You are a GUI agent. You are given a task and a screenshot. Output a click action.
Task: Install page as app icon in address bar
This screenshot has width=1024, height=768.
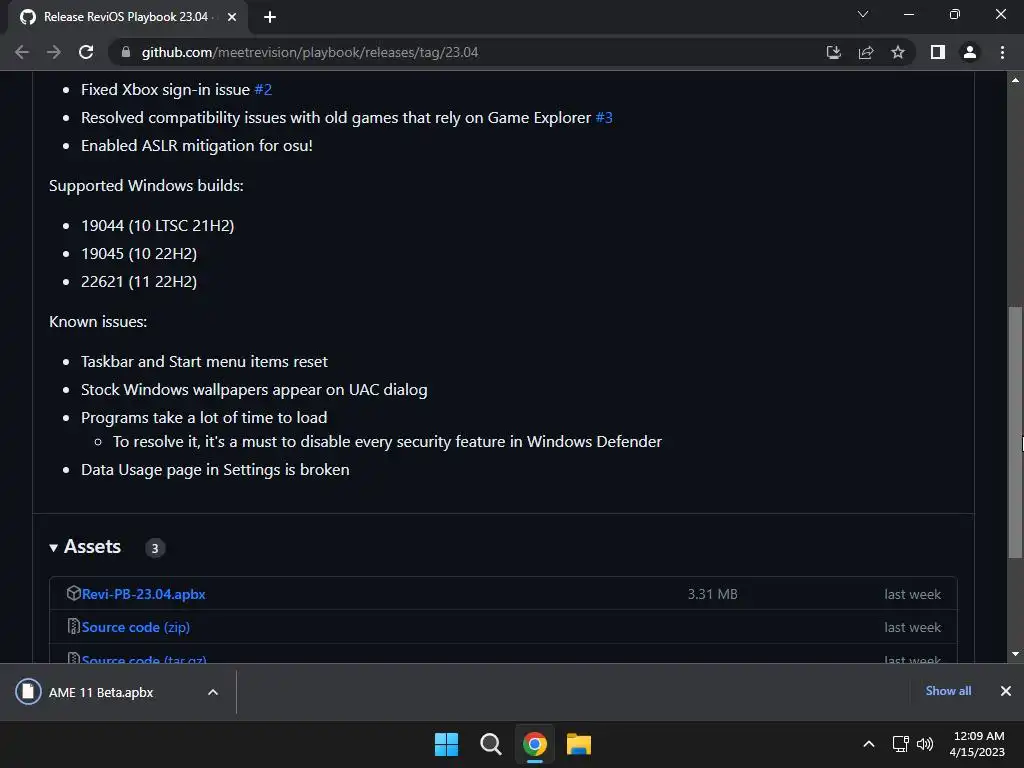pyautogui.click(x=833, y=52)
